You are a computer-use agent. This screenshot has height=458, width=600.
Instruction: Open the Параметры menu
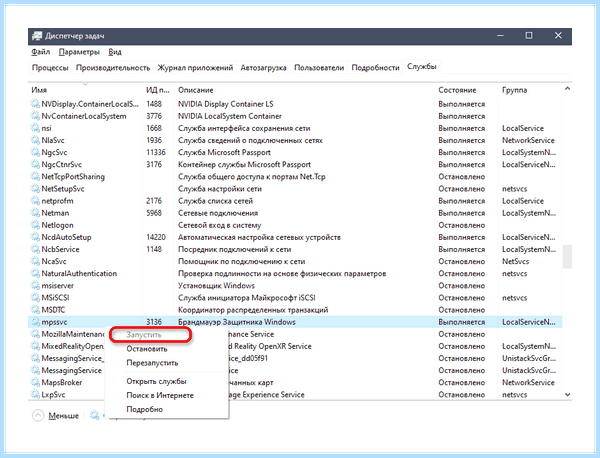pyautogui.click(x=79, y=52)
